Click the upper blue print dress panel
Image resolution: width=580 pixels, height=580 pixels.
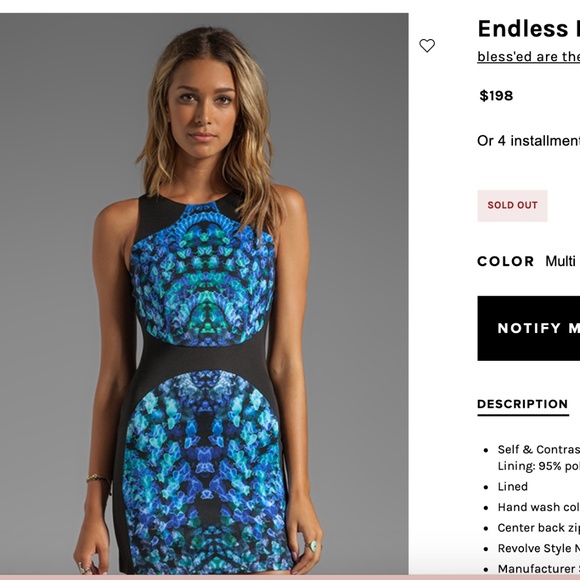tap(203, 276)
